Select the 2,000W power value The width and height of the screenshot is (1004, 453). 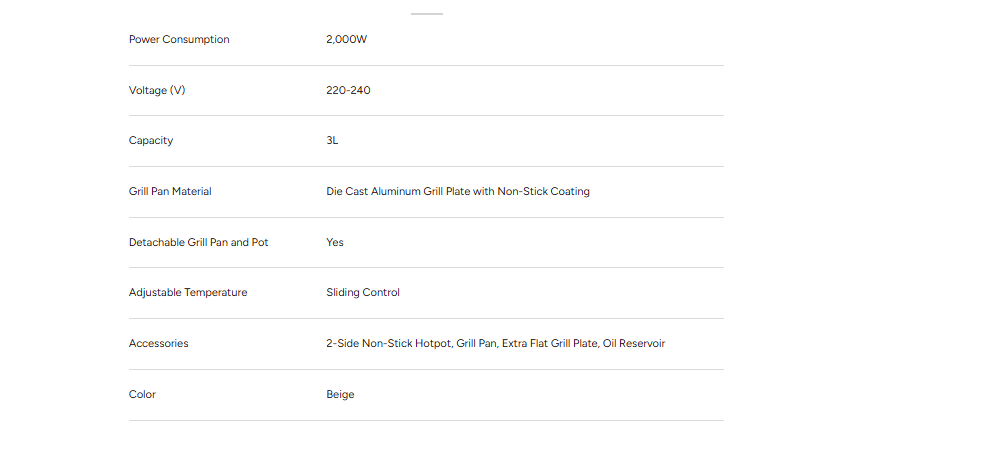coord(346,39)
